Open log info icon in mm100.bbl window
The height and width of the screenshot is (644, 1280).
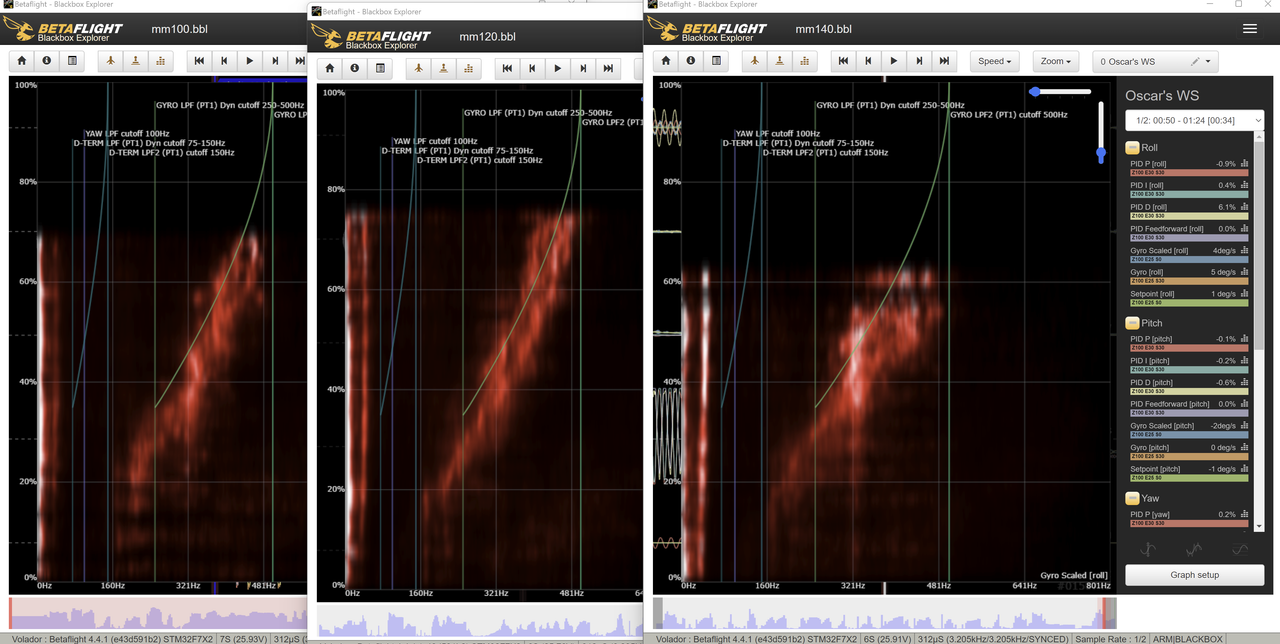(x=47, y=61)
